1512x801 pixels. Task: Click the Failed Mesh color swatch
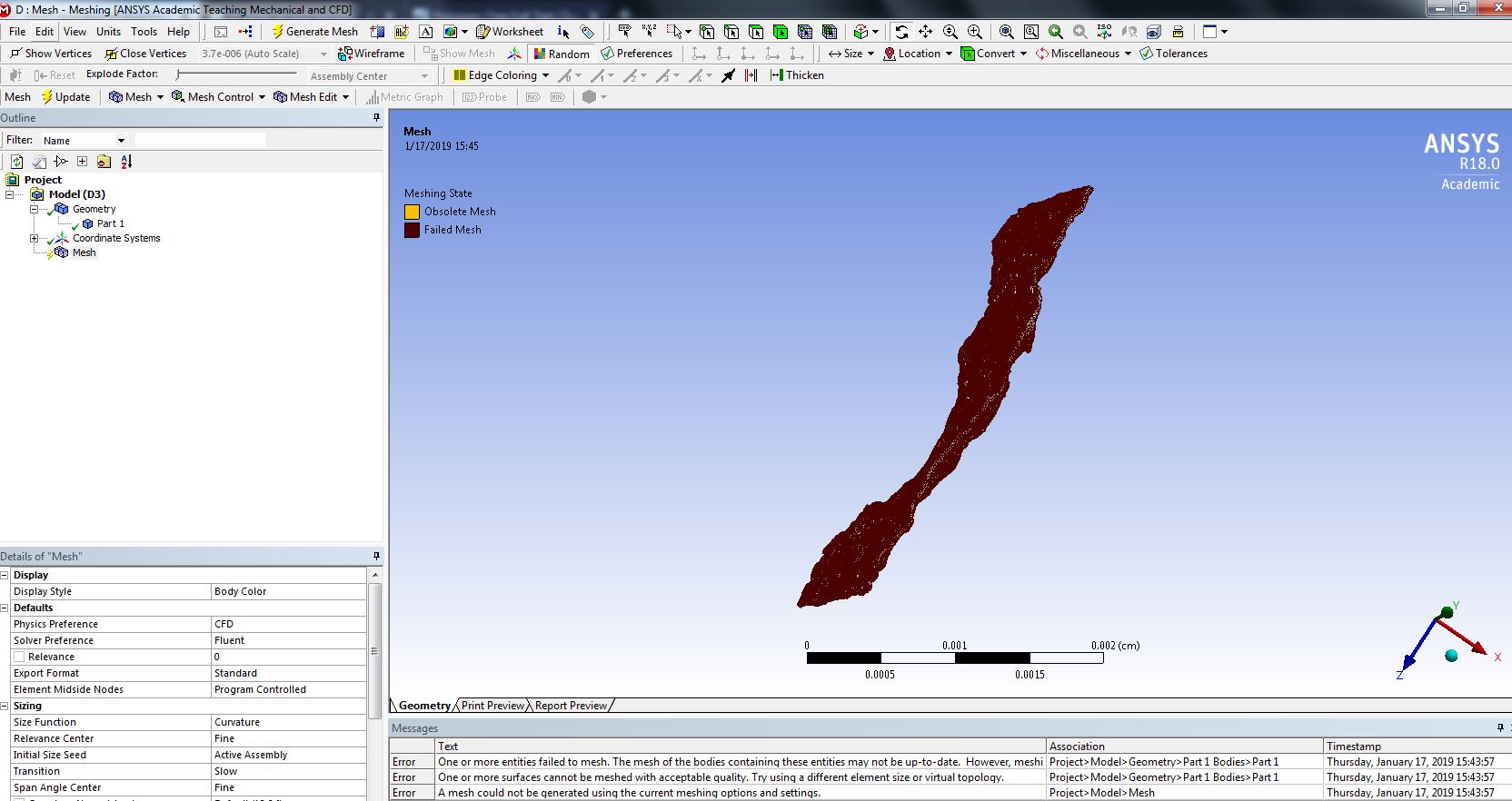[x=412, y=230]
